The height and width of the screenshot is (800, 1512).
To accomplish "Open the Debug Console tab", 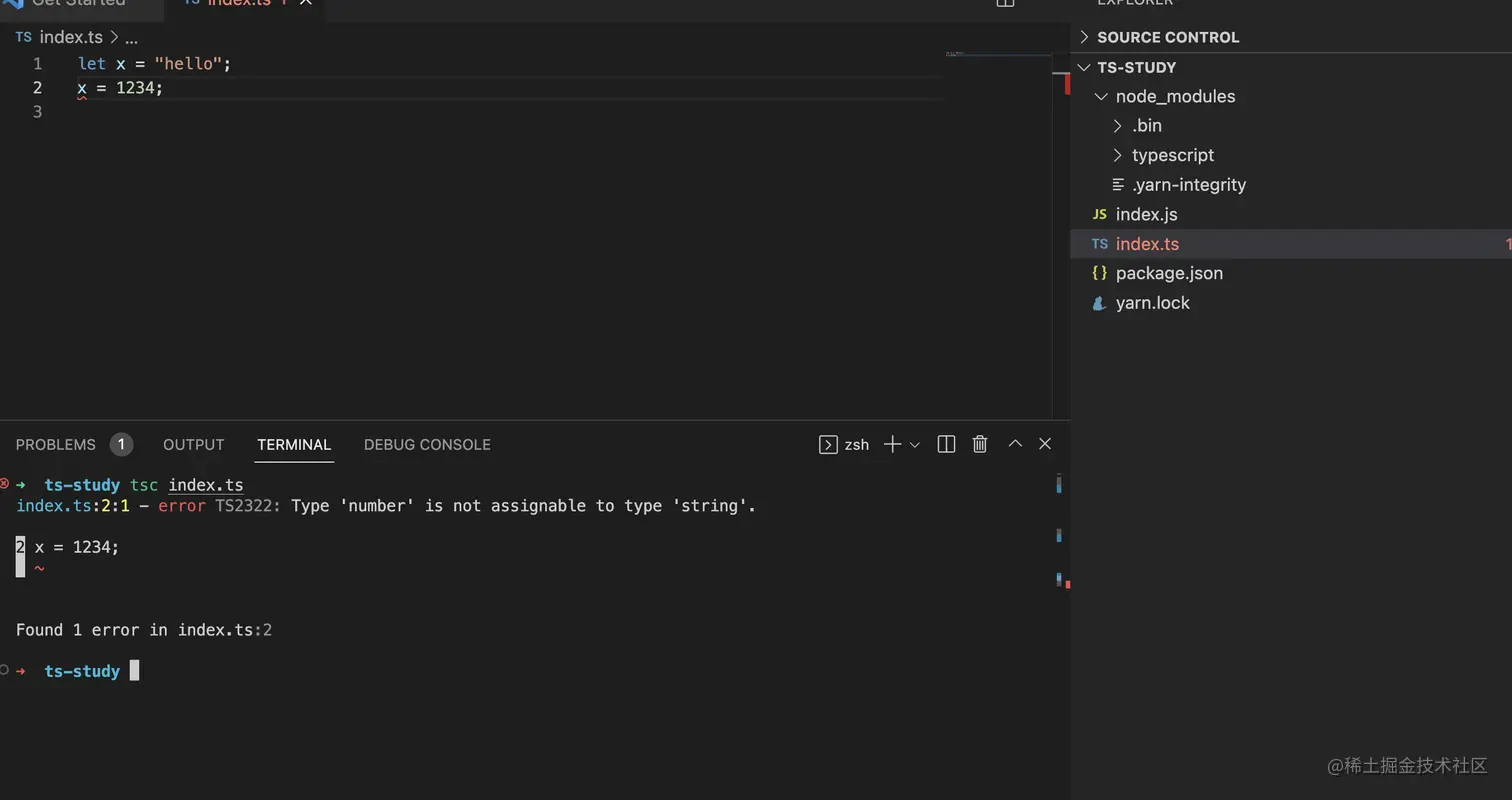I will tap(427, 445).
